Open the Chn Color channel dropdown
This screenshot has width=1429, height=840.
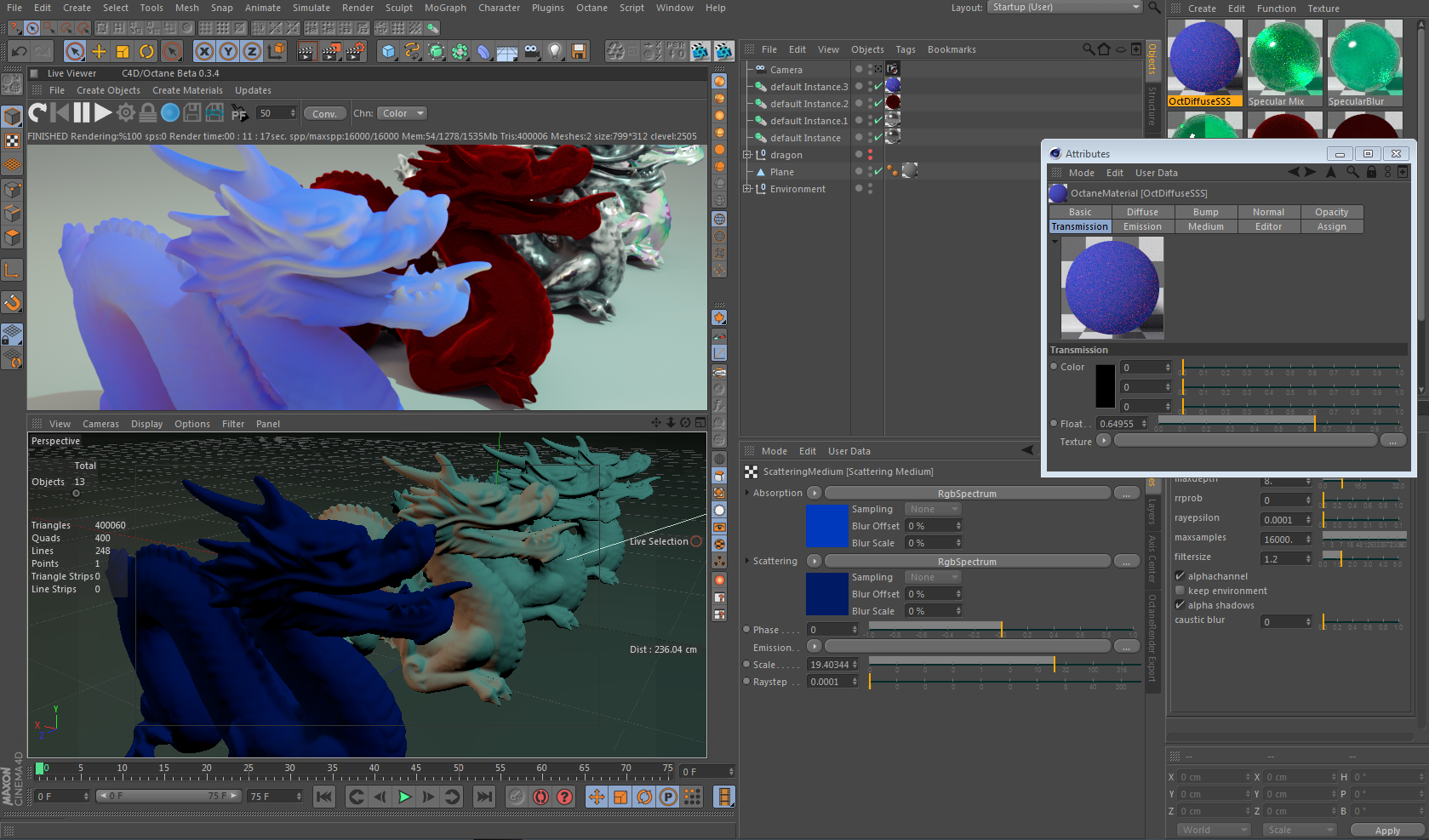pos(402,113)
